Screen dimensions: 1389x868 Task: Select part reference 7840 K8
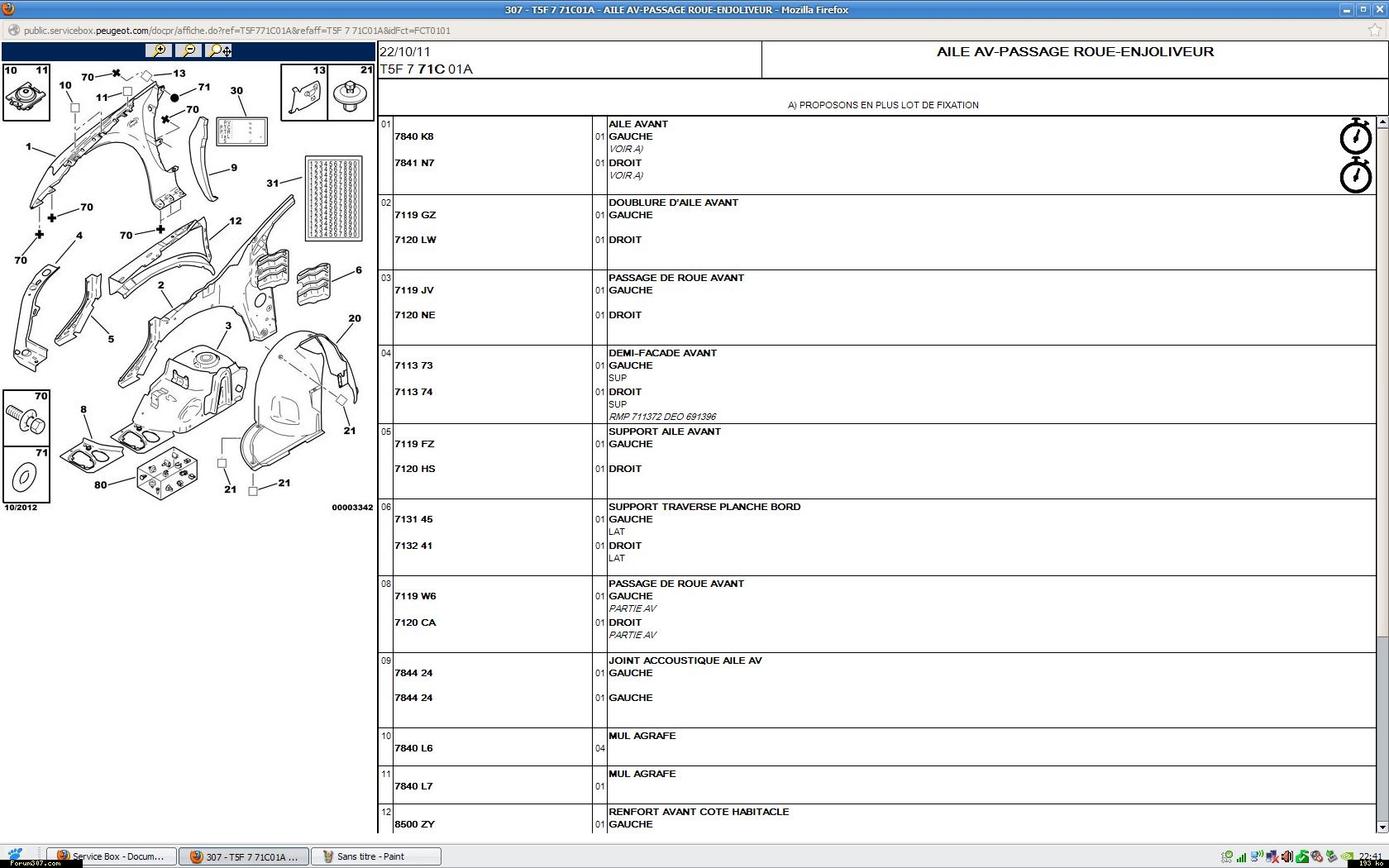point(414,136)
